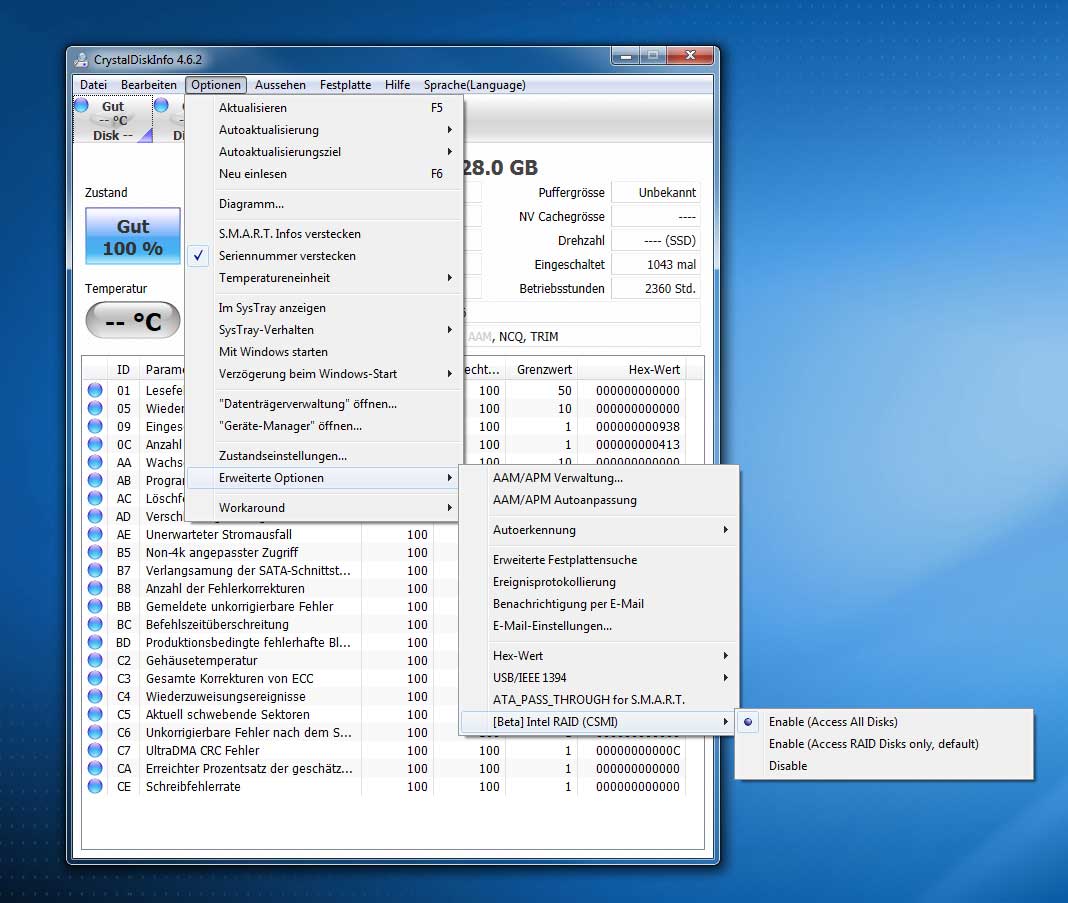
Task: Click the status orb for Non-4k angepasster Zugriff
Action: click(x=95, y=552)
